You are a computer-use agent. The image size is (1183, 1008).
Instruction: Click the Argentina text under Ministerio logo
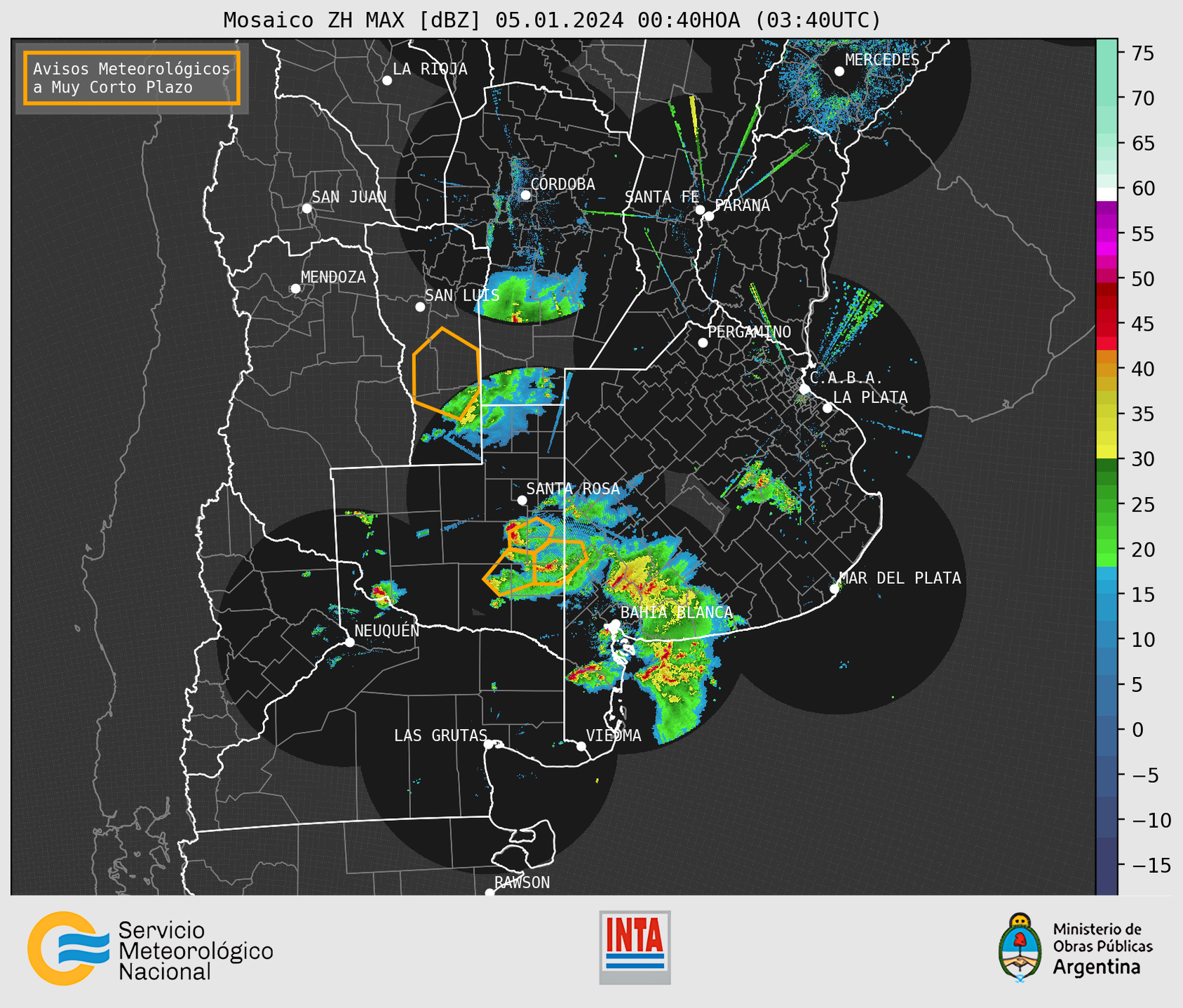tap(1097, 967)
